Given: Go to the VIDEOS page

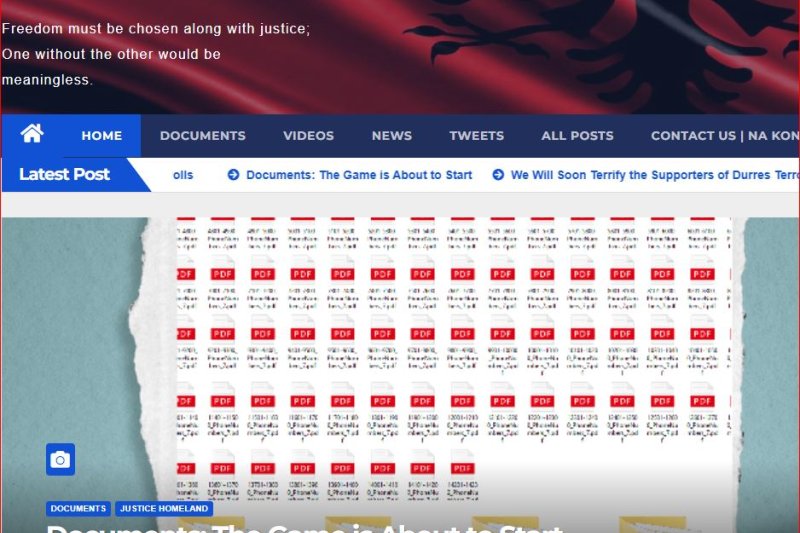Looking at the screenshot, I should click(308, 136).
